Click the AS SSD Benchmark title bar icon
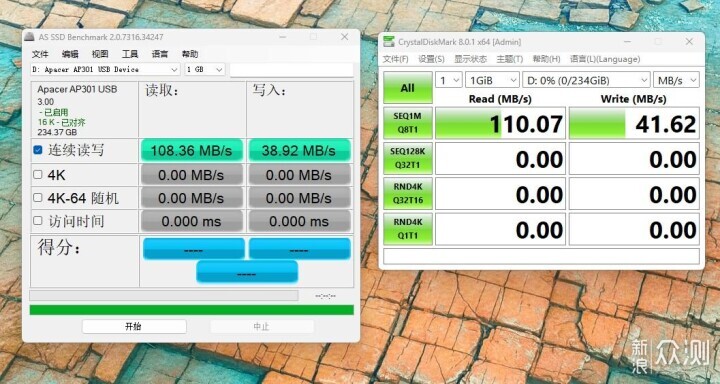Image resolution: width=720 pixels, height=384 pixels. coord(29,37)
